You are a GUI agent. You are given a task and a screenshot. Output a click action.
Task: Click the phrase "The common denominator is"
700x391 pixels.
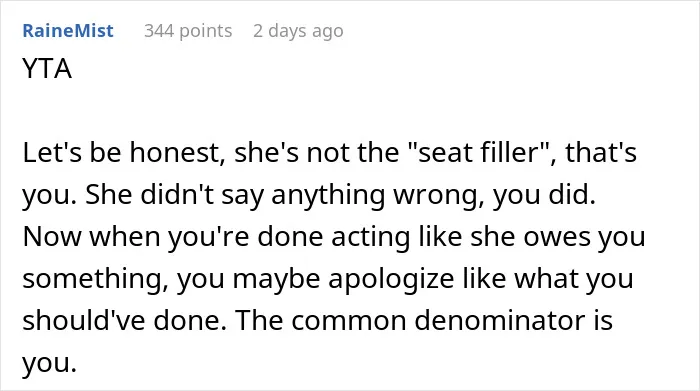[x=424, y=320]
